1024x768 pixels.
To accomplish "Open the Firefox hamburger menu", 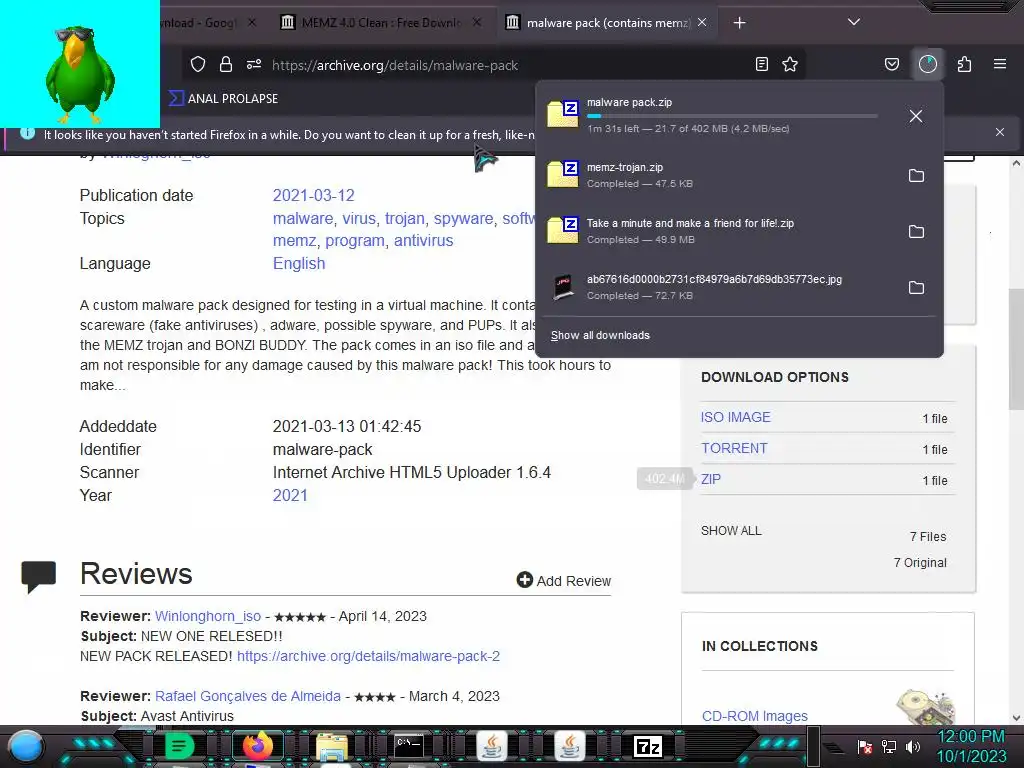I will pyautogui.click(x=1000, y=64).
